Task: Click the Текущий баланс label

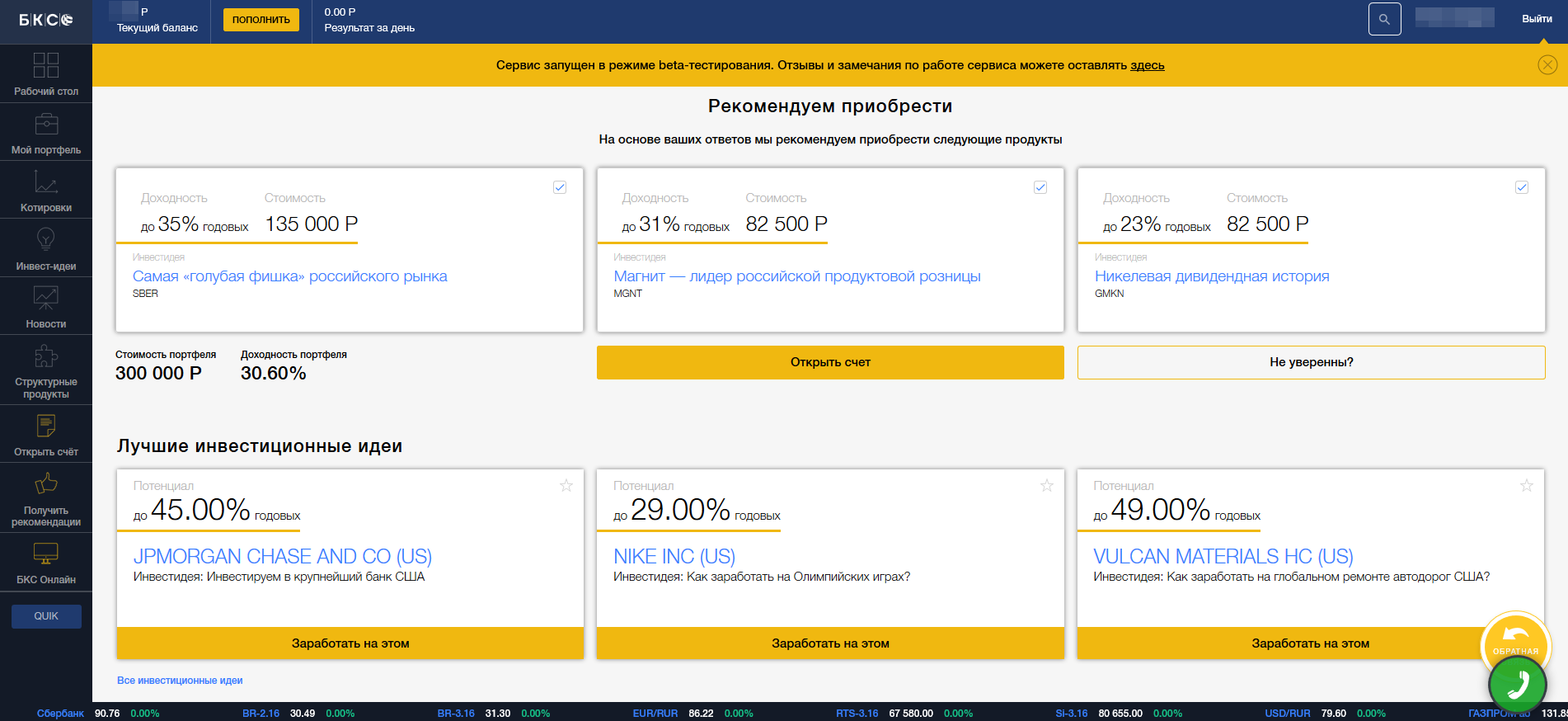Action: click(x=157, y=27)
